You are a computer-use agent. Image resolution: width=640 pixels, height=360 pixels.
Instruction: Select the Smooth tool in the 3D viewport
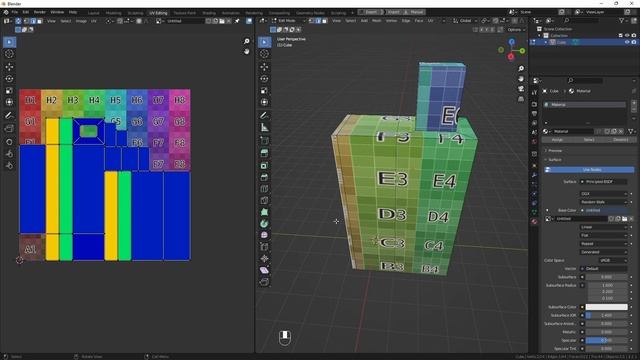[264, 235]
